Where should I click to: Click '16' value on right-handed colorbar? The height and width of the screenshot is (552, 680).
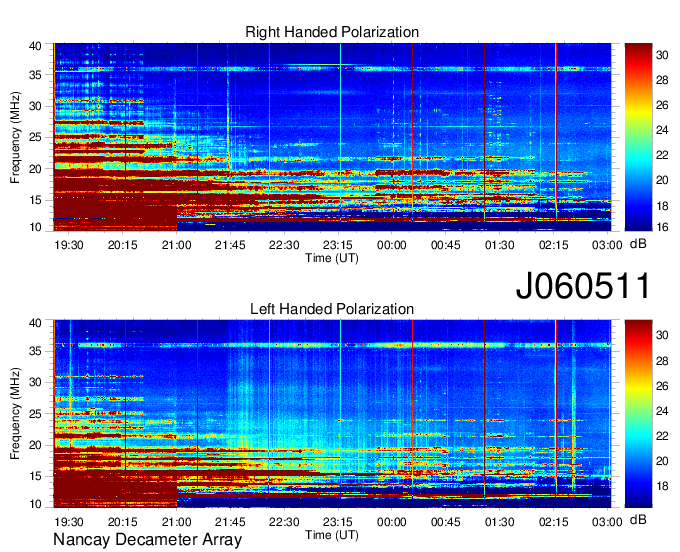tap(662, 227)
